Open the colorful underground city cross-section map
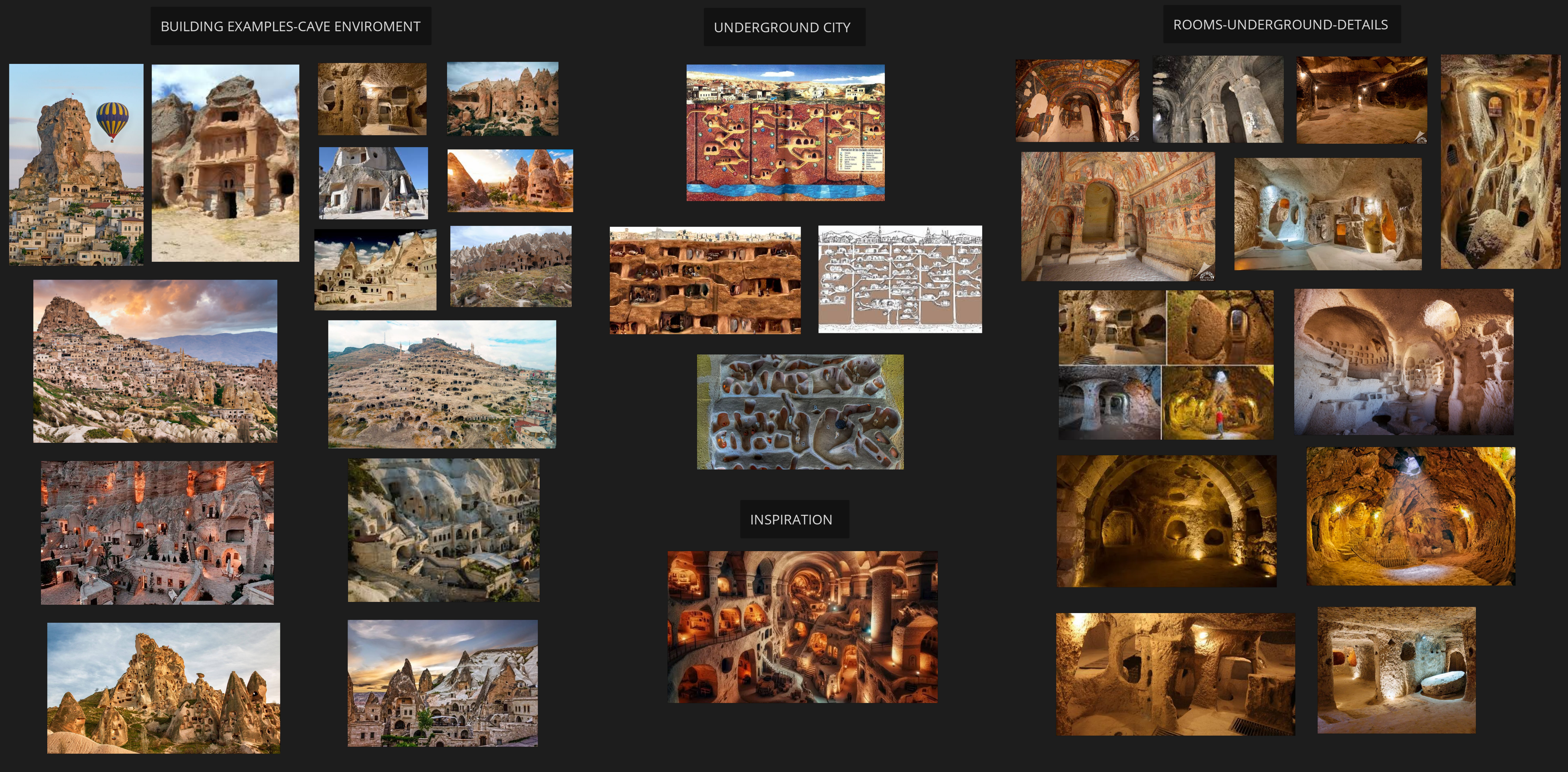This screenshot has width=1568, height=772. (785, 133)
